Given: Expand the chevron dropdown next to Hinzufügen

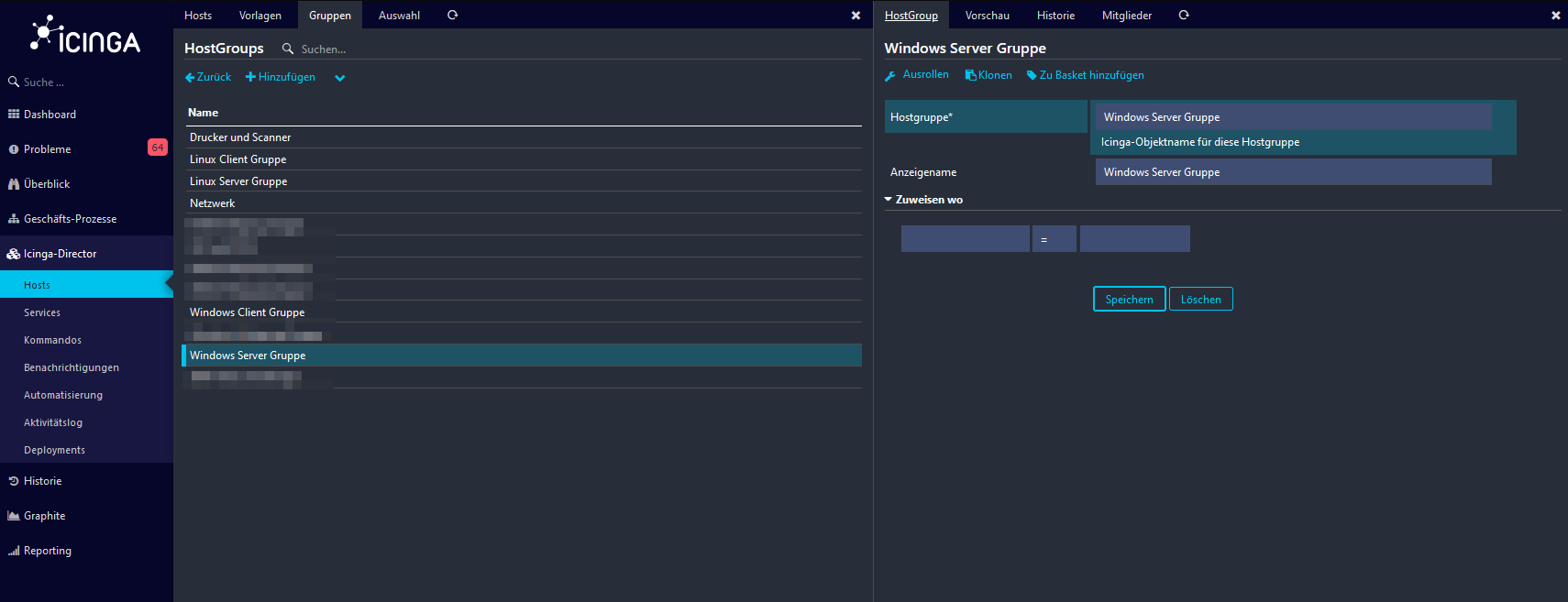Looking at the screenshot, I should [x=340, y=78].
